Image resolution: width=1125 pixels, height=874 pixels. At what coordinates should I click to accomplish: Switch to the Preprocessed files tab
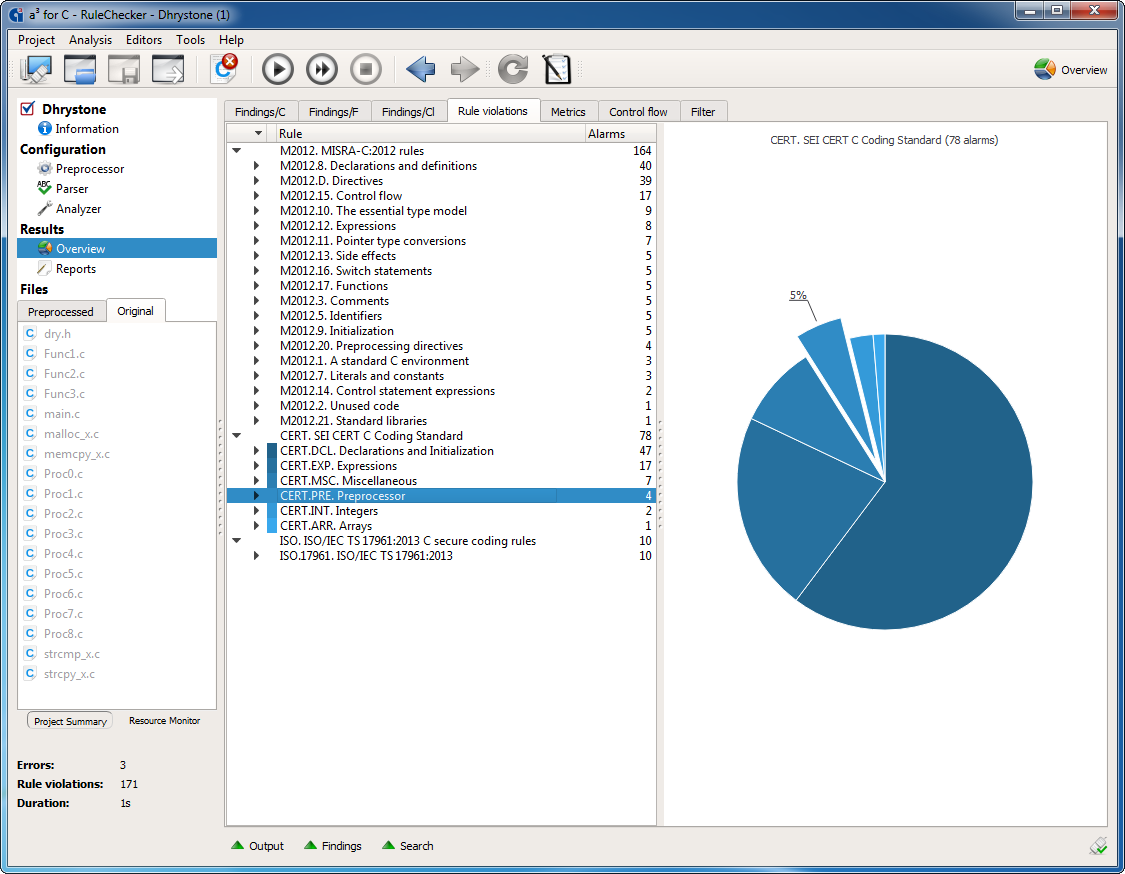(61, 311)
